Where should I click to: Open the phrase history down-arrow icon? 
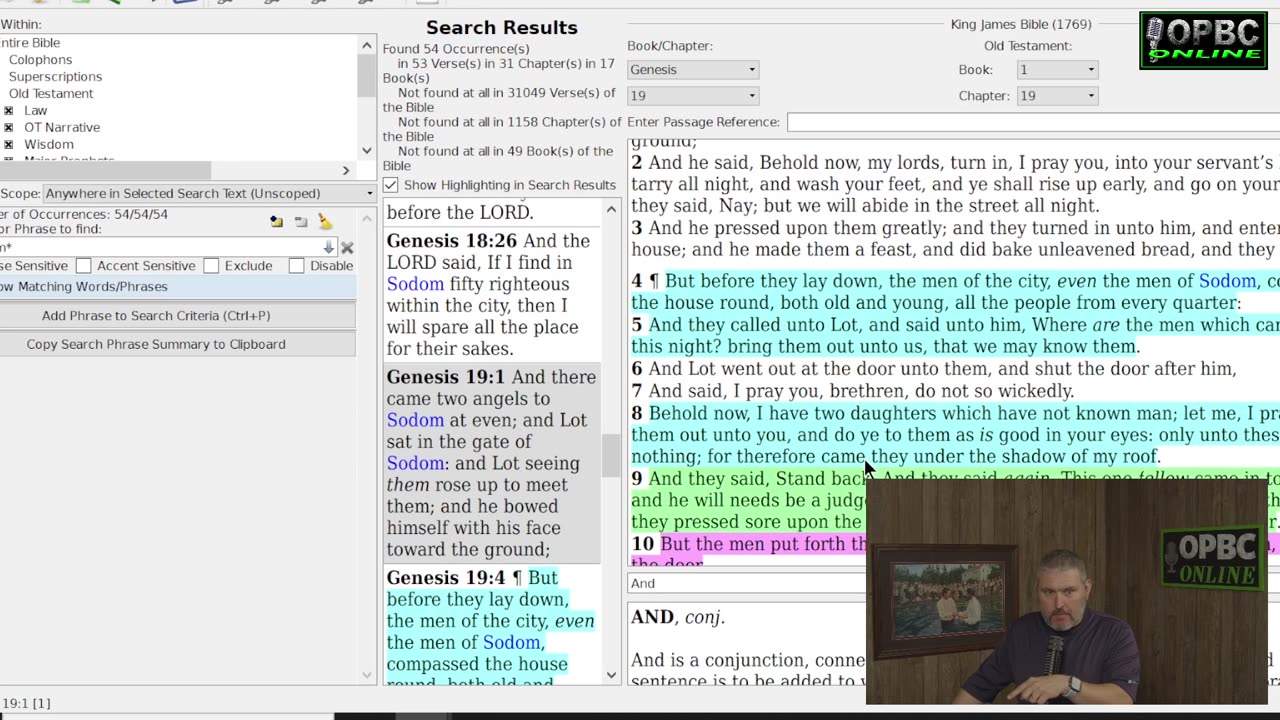(328, 247)
